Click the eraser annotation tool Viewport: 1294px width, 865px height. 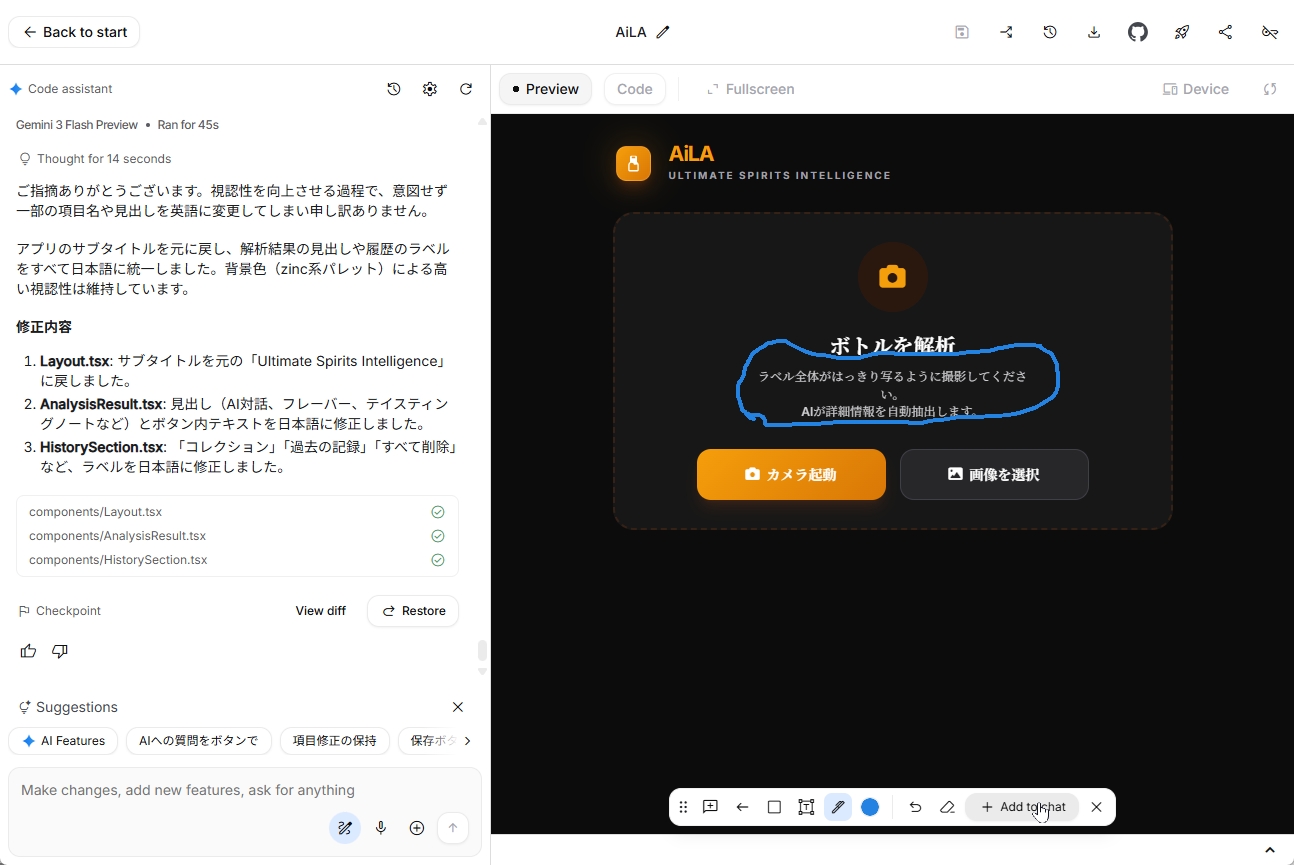tap(947, 807)
